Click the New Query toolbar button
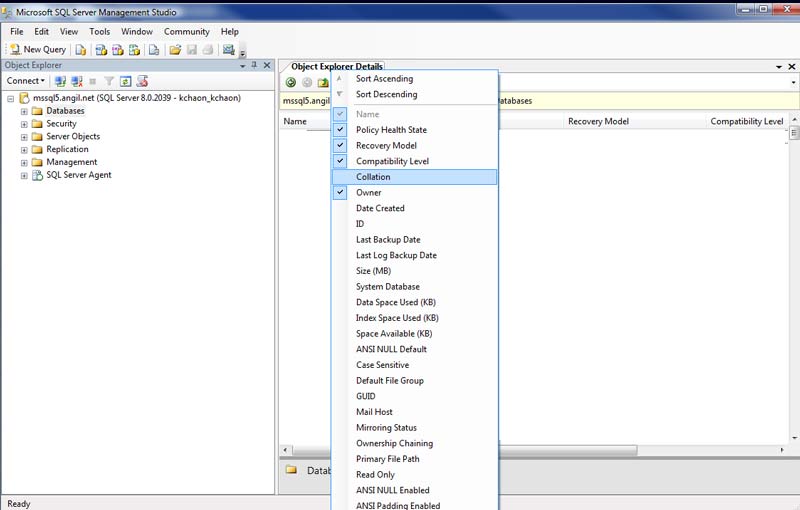 [38, 49]
